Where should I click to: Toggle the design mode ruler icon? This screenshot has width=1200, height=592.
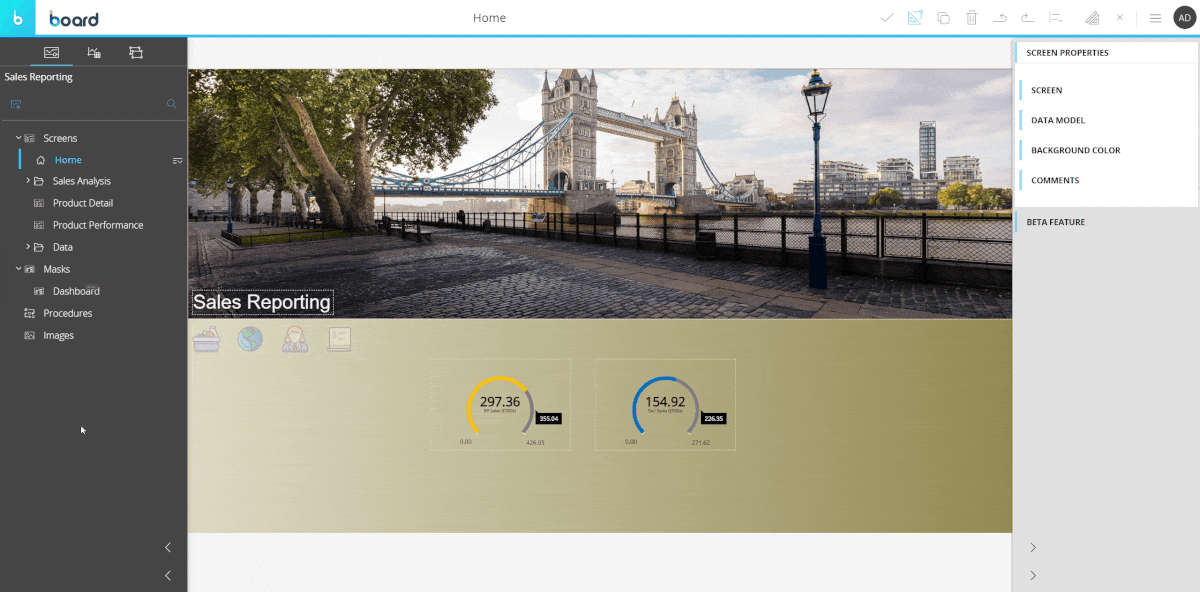coord(914,18)
